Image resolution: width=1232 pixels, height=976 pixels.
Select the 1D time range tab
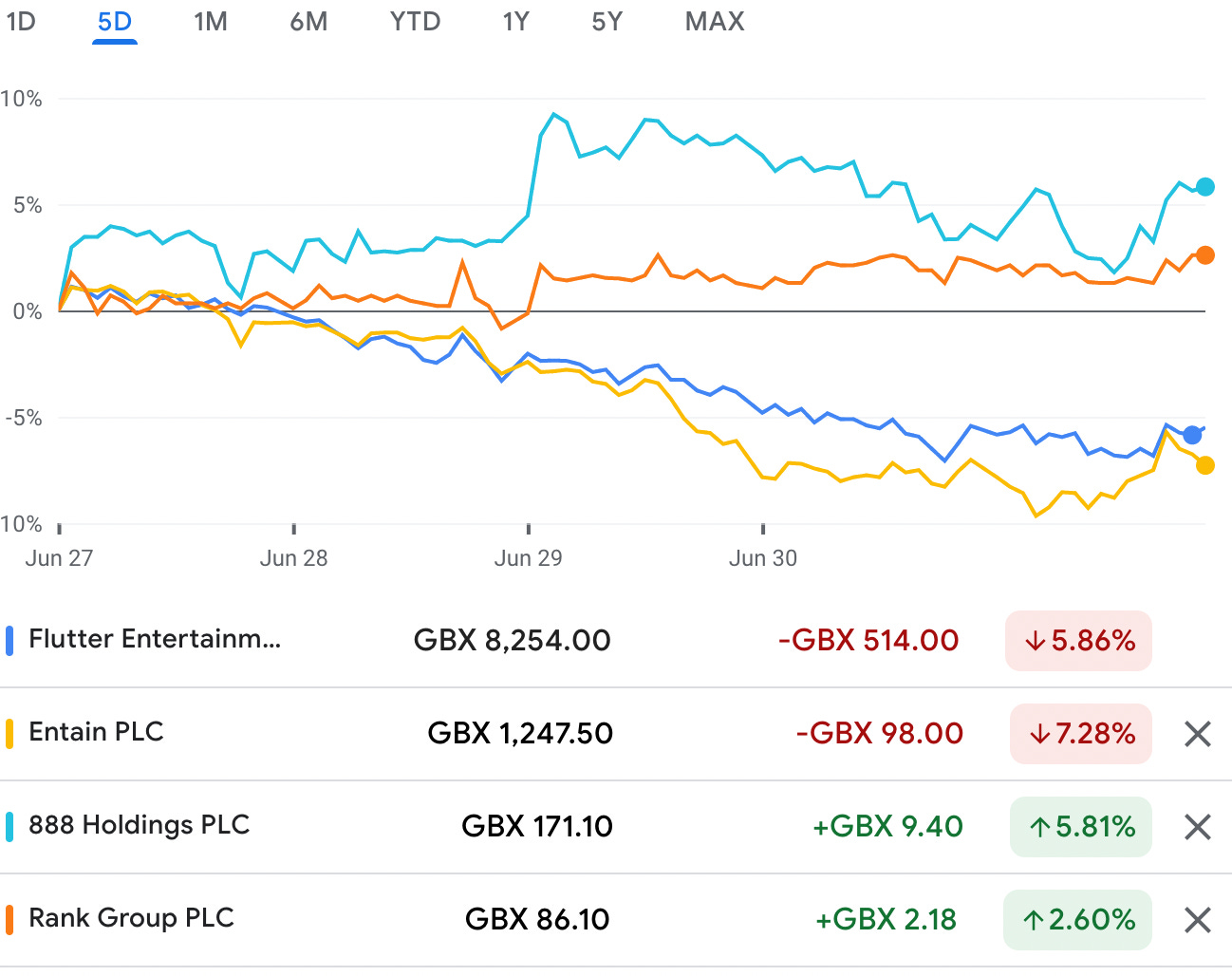point(21,21)
